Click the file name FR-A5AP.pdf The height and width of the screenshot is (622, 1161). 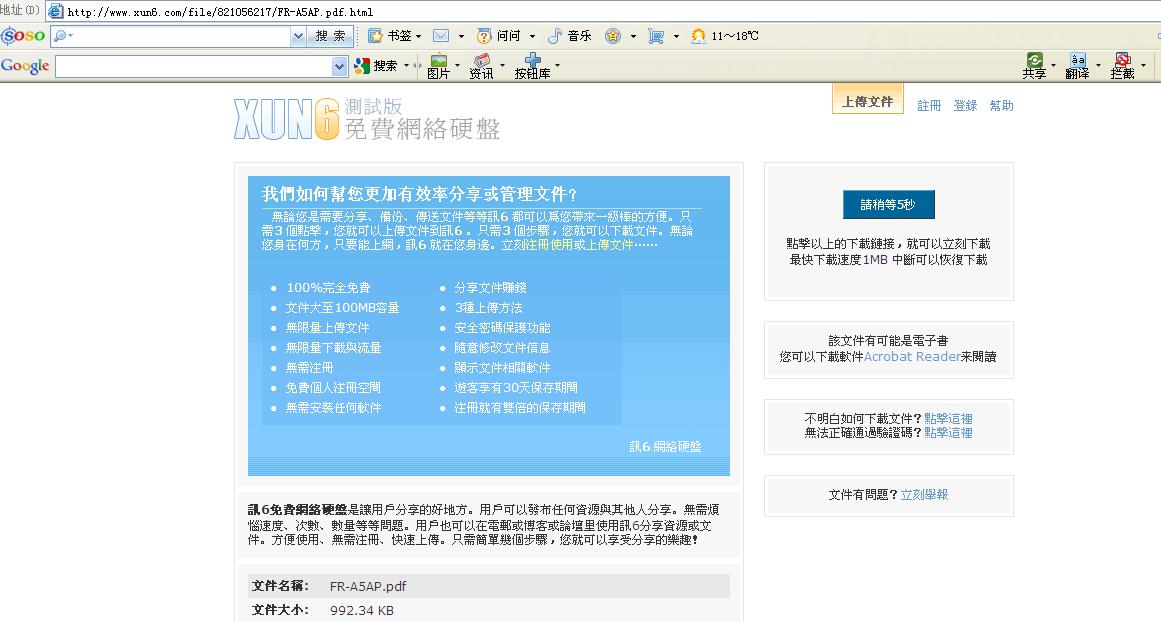368,586
